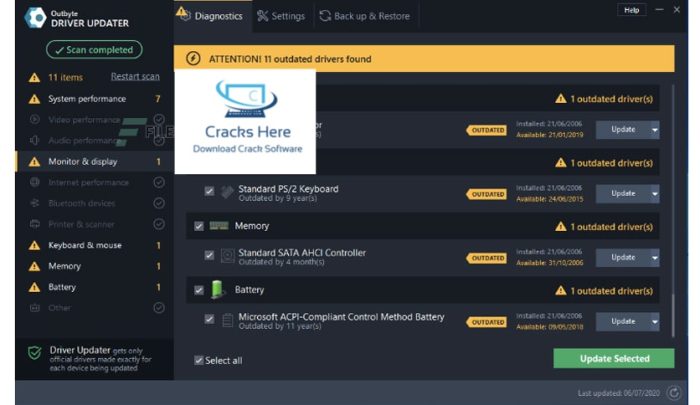Click the first Update button dated 21/01/2019
This screenshot has height=405, width=700.
[623, 130]
